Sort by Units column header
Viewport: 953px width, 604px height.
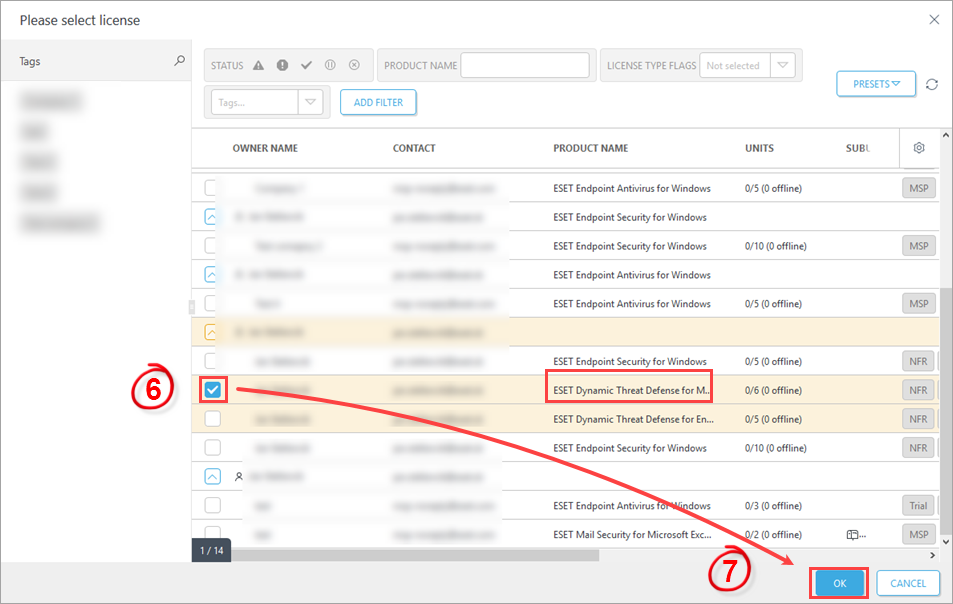(x=760, y=148)
